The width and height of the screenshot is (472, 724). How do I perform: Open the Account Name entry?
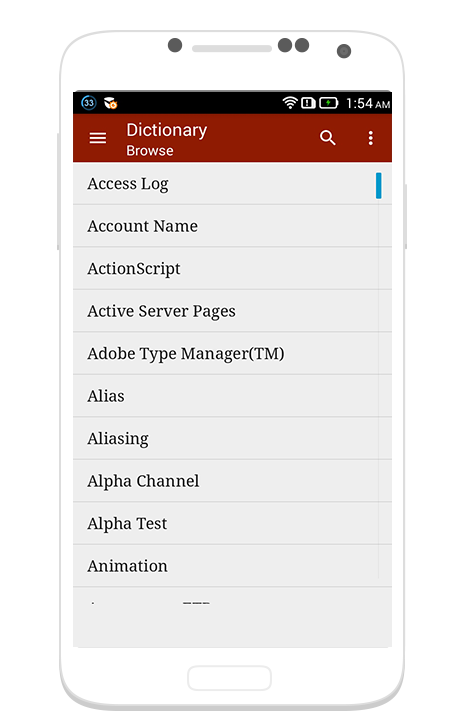click(232, 226)
